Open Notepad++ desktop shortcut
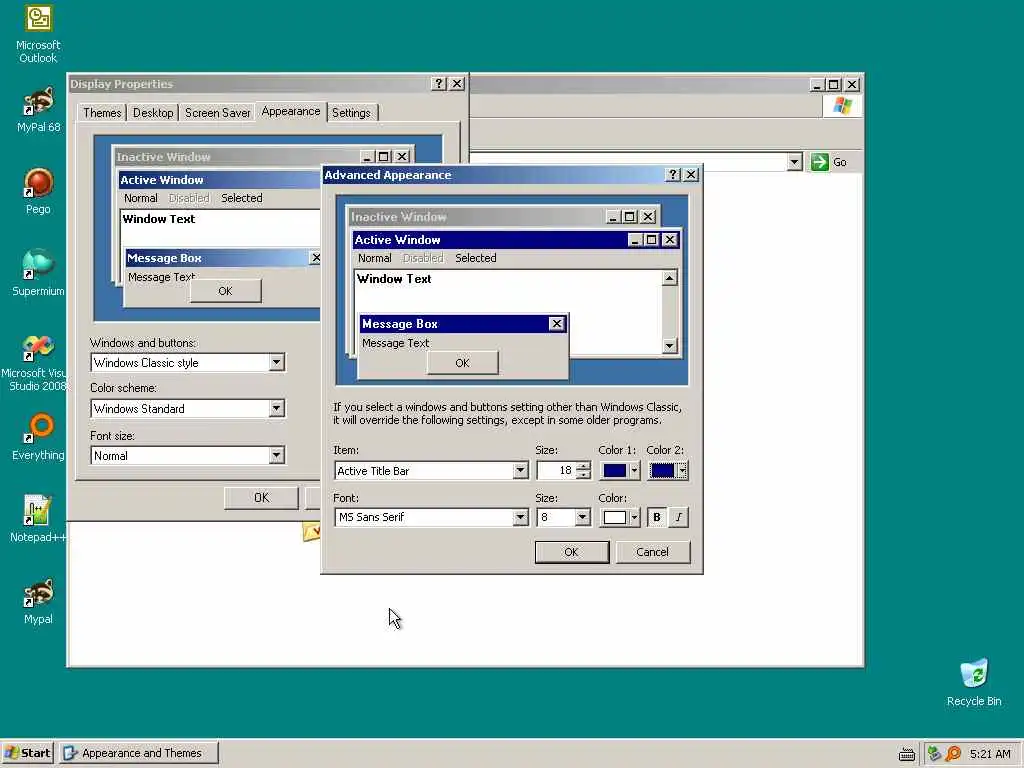The image size is (1024, 768). [38, 519]
